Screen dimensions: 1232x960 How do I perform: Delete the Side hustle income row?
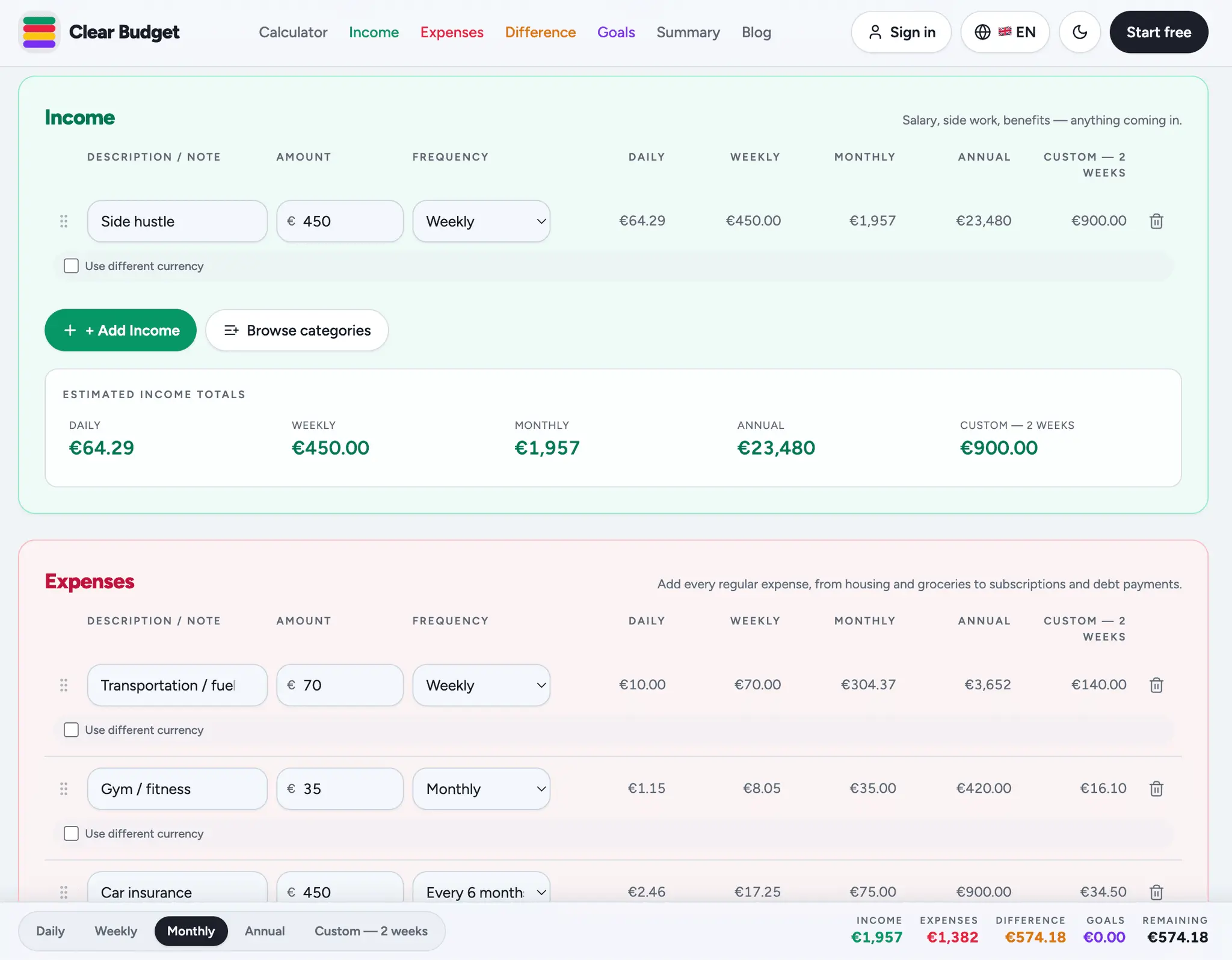pyautogui.click(x=1156, y=221)
